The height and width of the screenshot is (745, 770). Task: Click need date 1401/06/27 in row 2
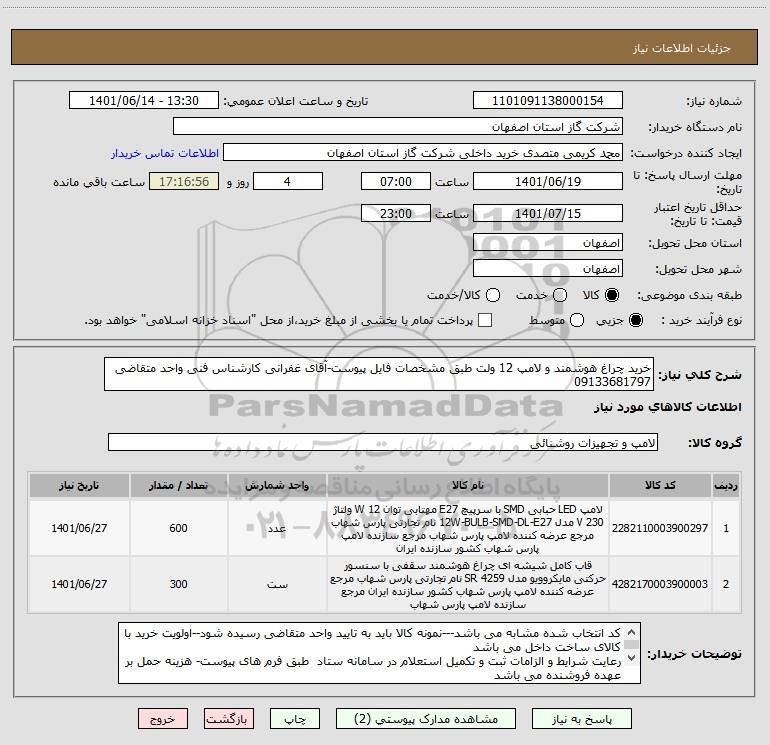coord(79,584)
